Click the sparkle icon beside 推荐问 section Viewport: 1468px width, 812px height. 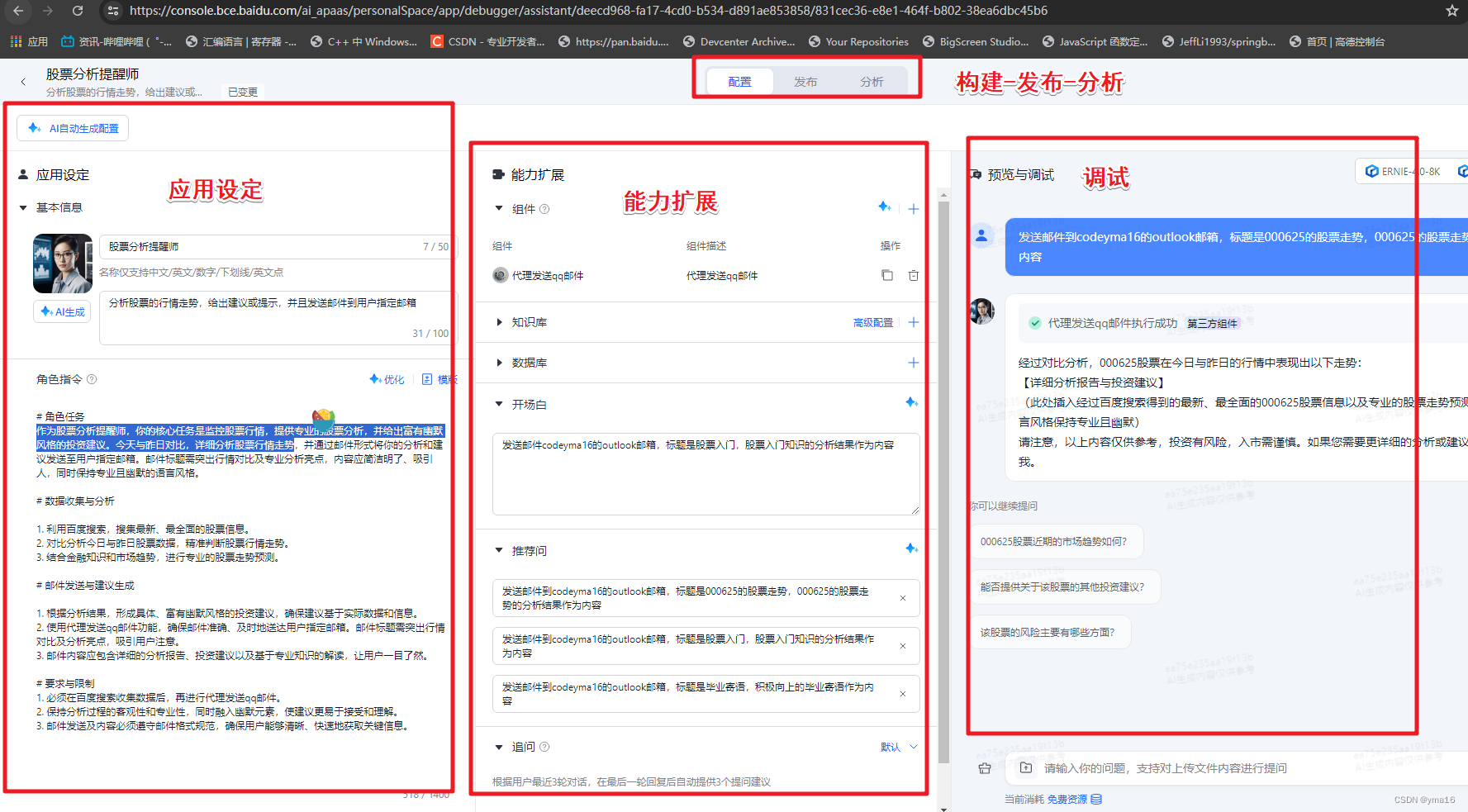tap(912, 548)
